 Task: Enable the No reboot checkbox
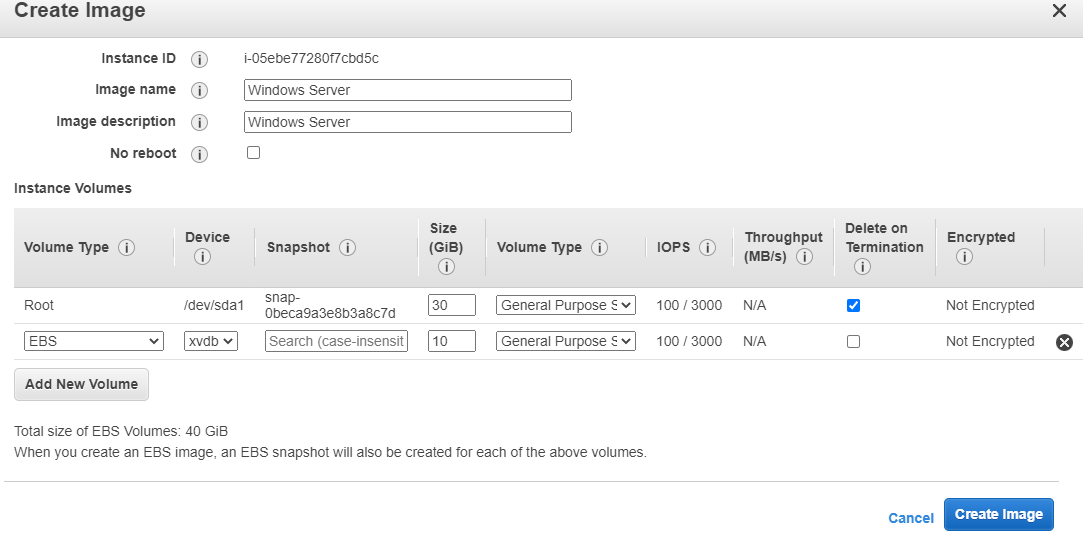[253, 153]
